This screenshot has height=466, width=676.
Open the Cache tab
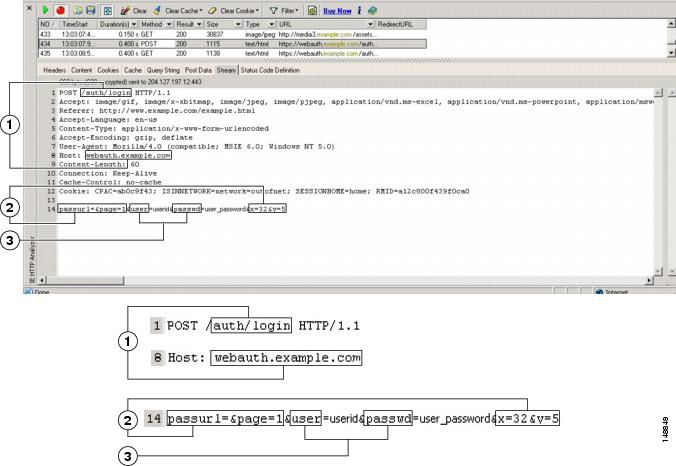pos(133,70)
